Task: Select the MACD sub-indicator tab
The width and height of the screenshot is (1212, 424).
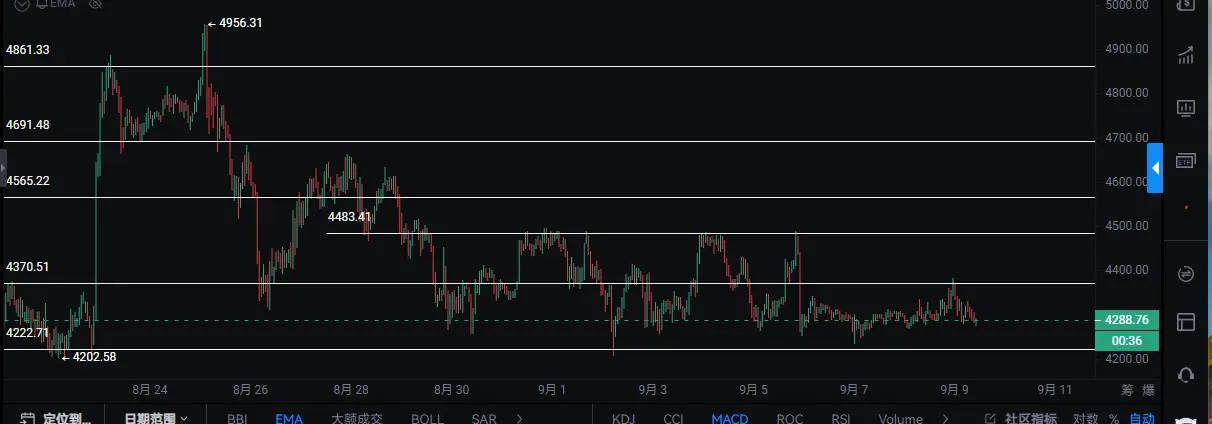Action: (x=730, y=418)
